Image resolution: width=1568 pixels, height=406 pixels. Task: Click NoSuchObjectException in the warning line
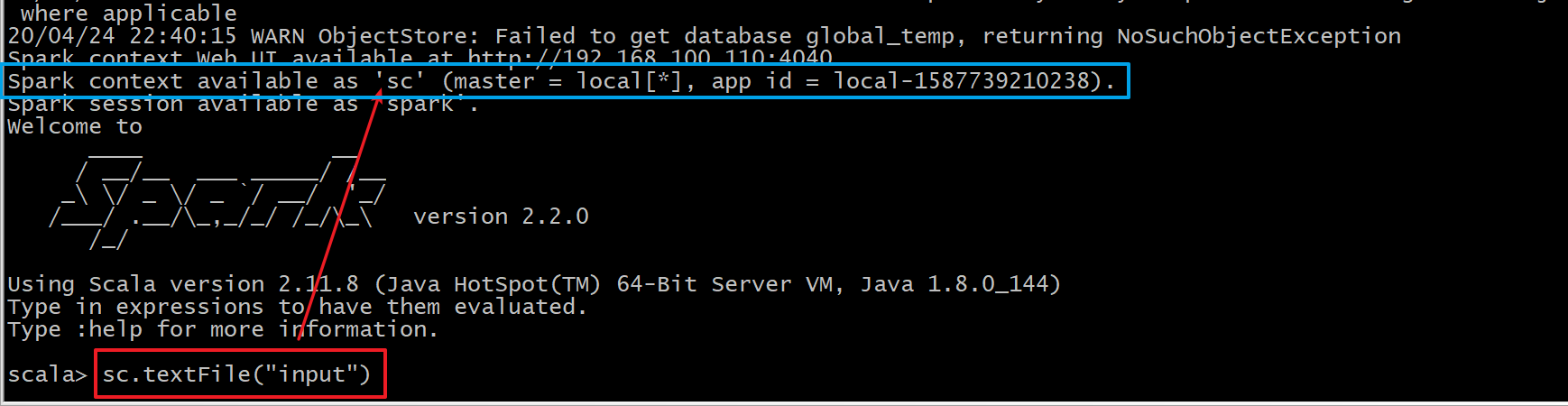tap(1259, 36)
